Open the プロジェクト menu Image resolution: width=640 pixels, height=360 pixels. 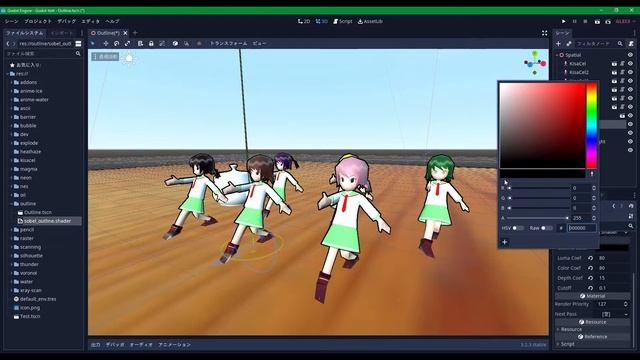pos(38,21)
